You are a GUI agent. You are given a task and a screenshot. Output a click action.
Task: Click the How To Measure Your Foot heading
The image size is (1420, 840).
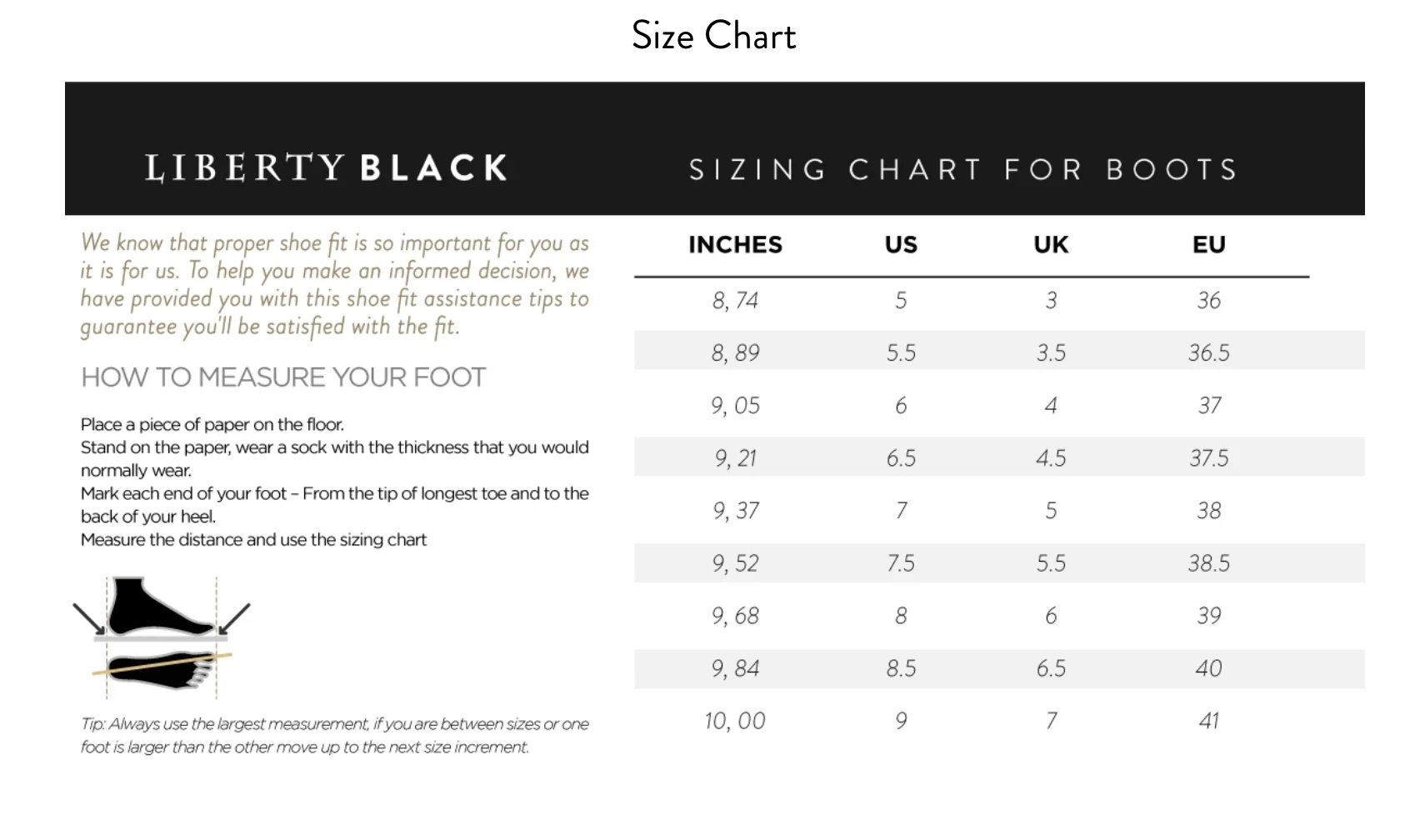pos(283,377)
